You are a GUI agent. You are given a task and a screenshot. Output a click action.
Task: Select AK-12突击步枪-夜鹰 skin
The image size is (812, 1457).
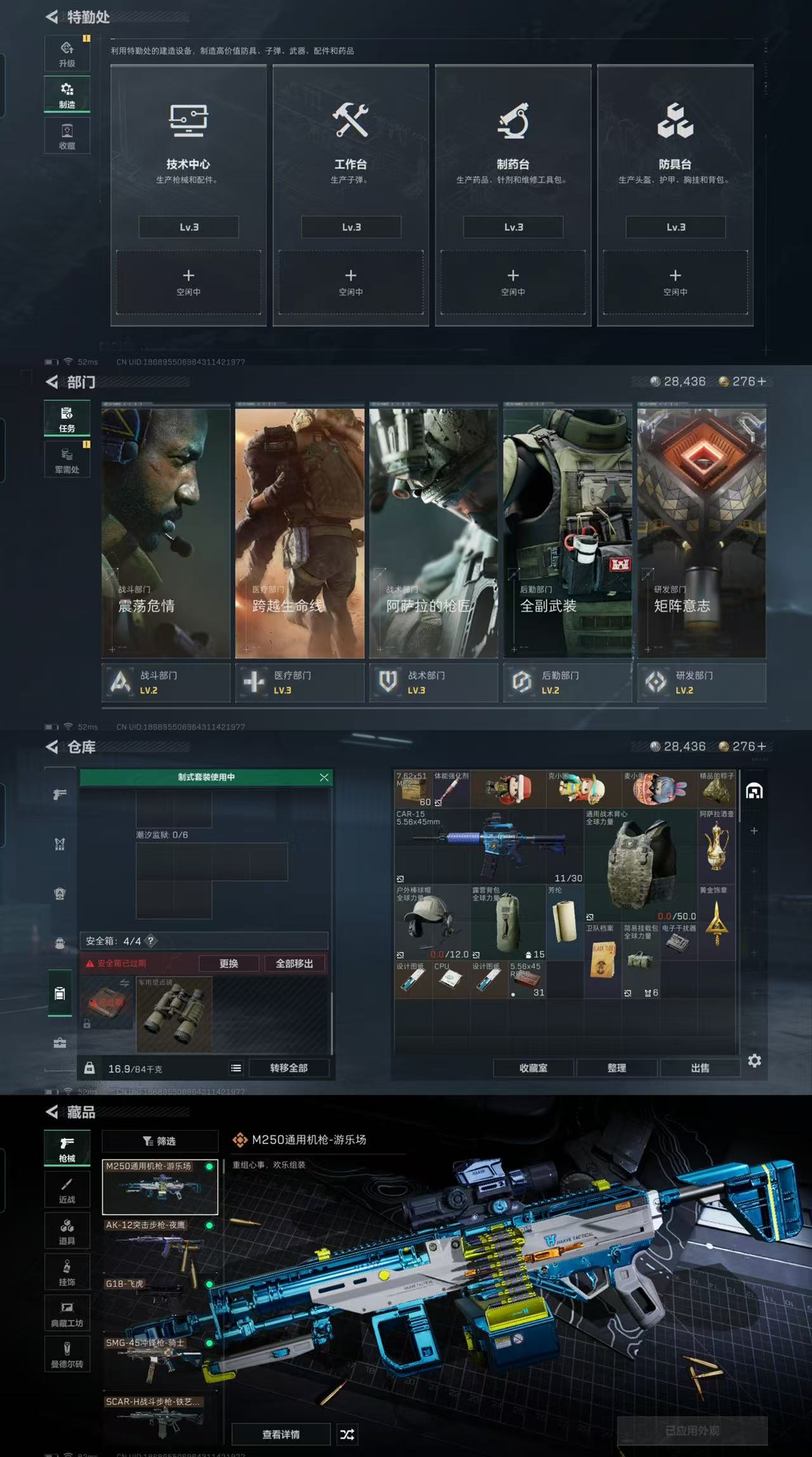point(160,1246)
